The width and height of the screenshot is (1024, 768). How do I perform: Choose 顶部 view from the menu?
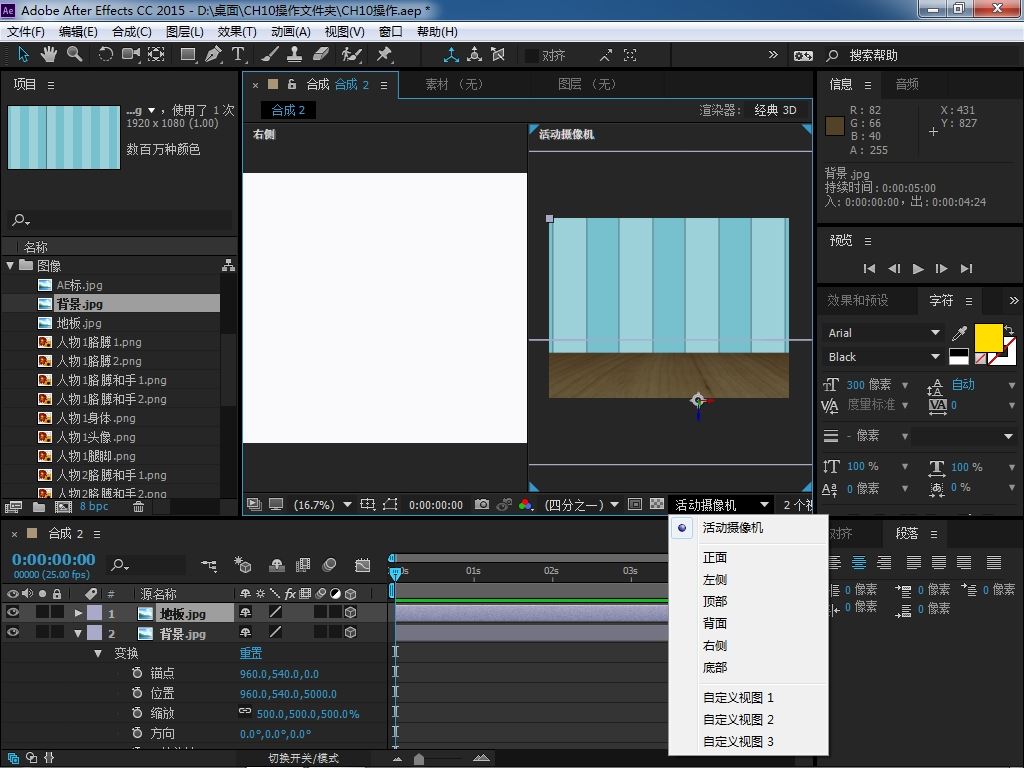coord(715,601)
